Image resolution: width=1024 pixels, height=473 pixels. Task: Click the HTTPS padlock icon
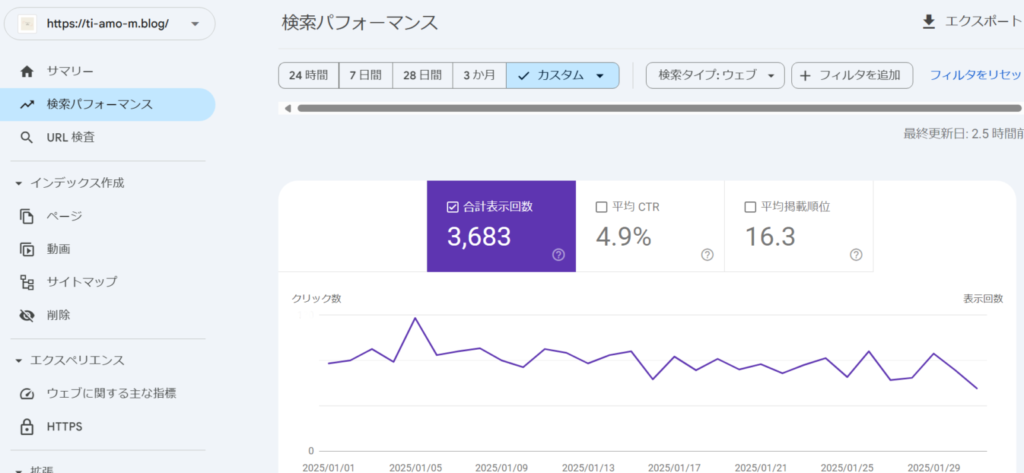[x=27, y=427]
